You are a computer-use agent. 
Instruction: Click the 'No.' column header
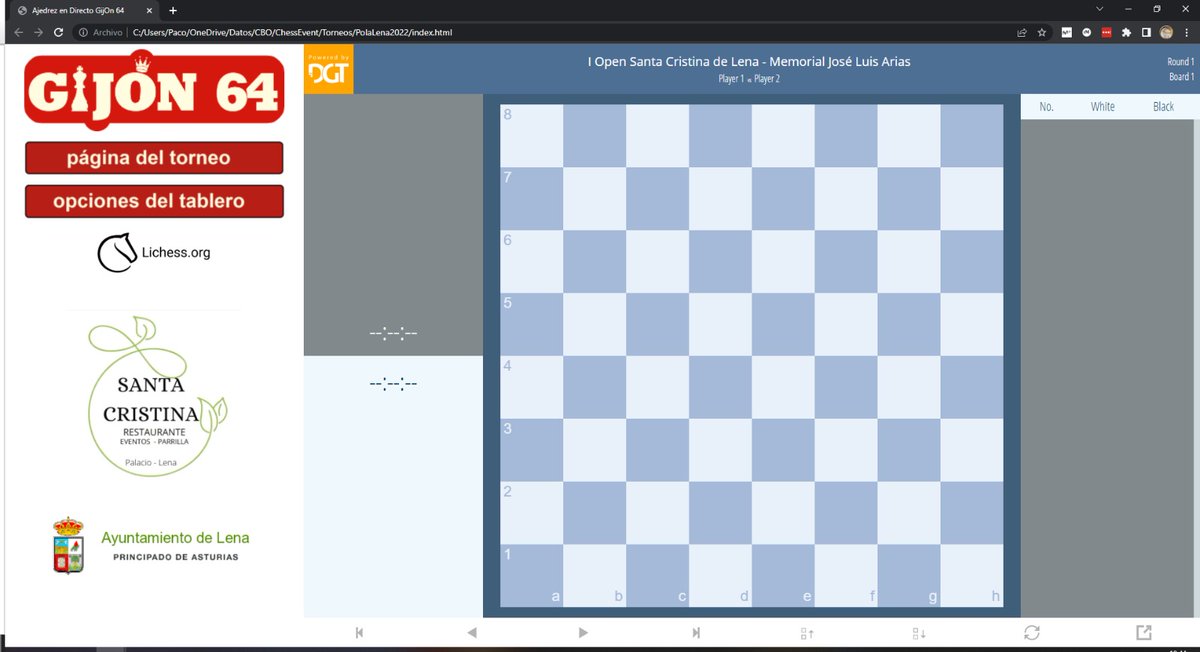[x=1047, y=106]
